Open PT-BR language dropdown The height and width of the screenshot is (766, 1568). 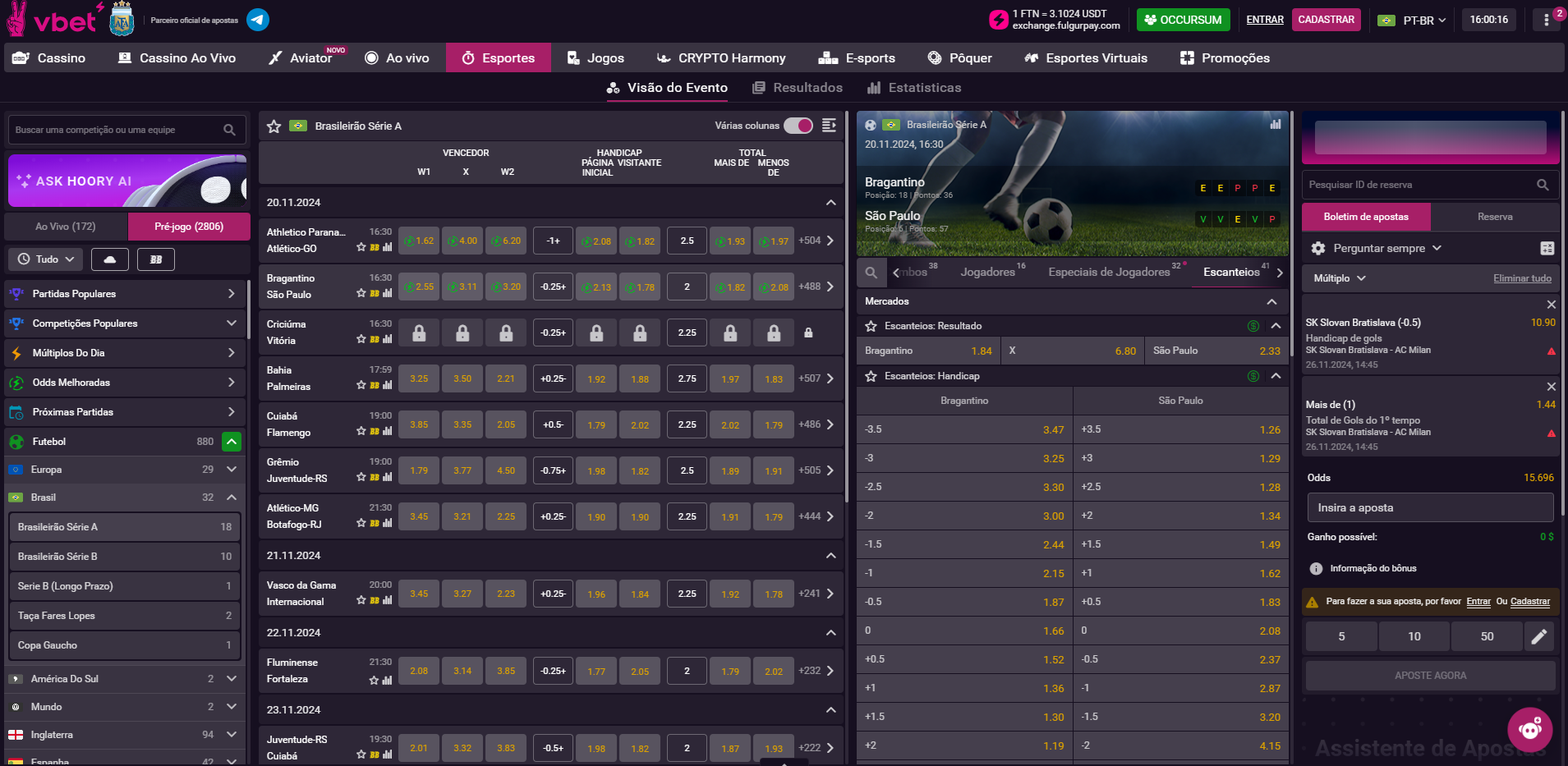[1414, 20]
